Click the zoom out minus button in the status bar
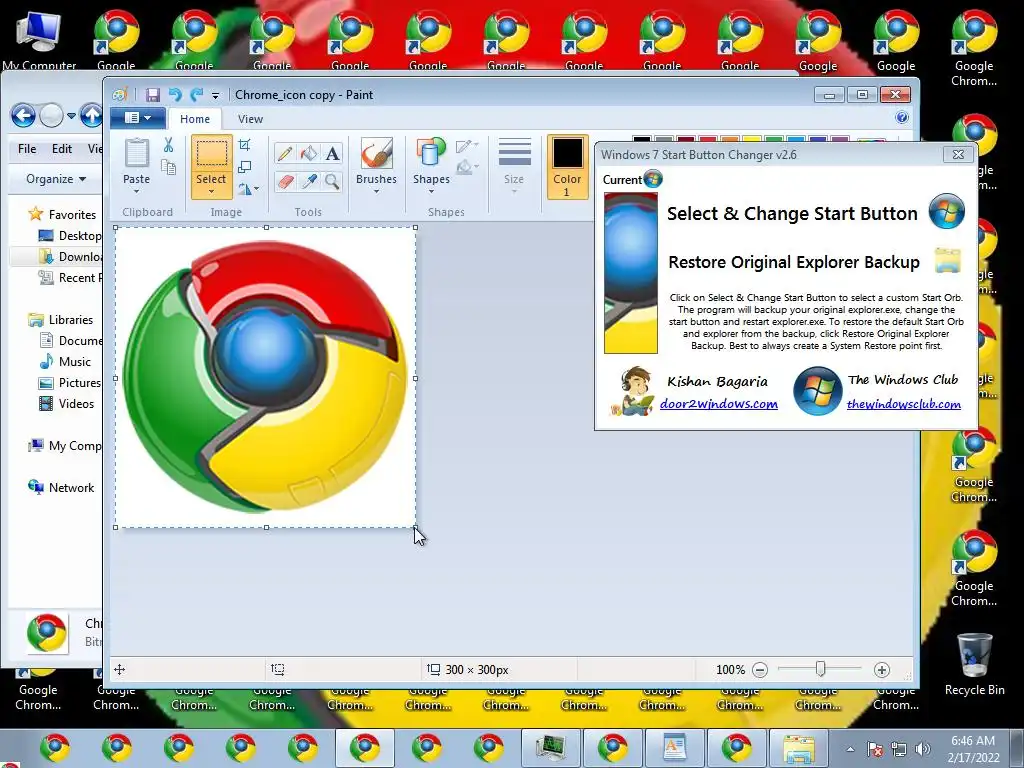The image size is (1024, 768). click(760, 669)
